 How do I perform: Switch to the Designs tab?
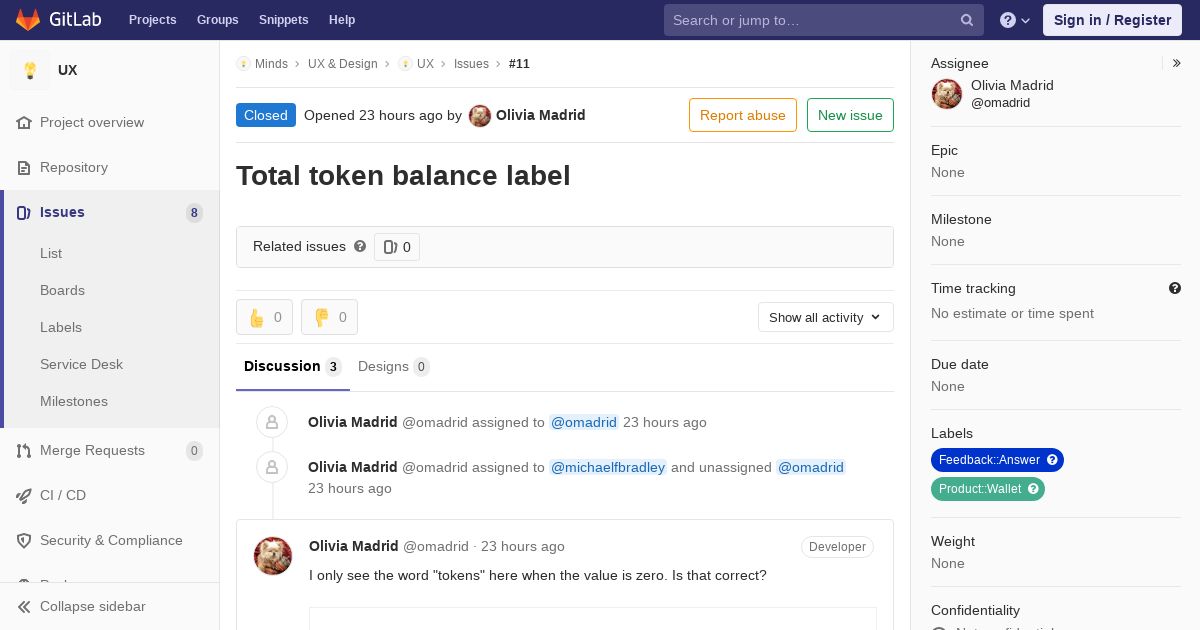pyautogui.click(x=394, y=367)
